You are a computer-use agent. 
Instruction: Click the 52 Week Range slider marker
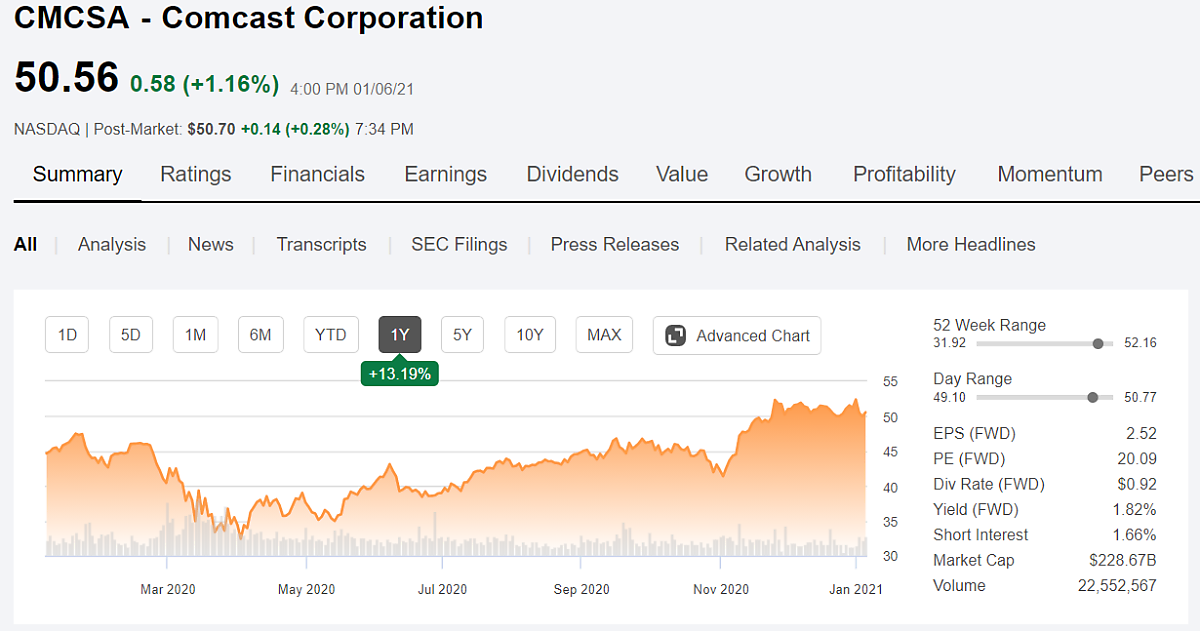click(x=1098, y=343)
